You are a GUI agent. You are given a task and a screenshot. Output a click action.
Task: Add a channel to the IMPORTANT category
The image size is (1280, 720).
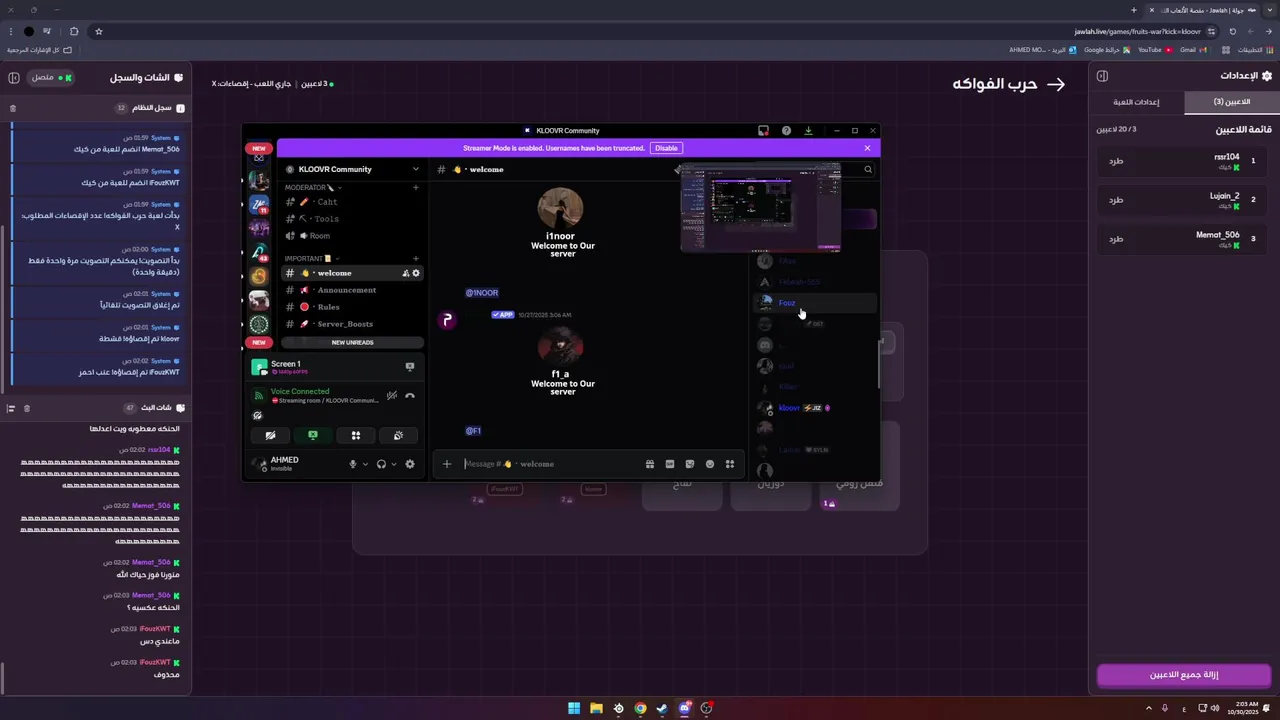(x=416, y=259)
